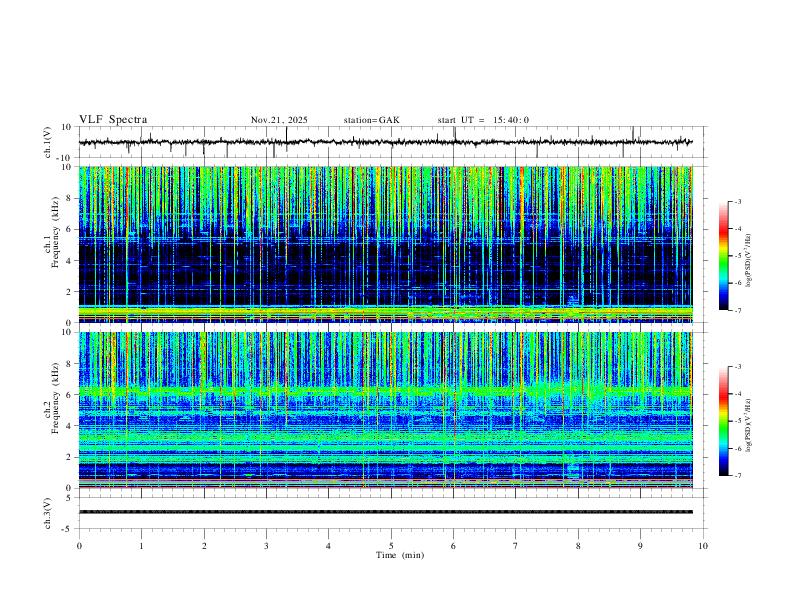Click the ch.2 spectrogram plot

tap(385, 410)
